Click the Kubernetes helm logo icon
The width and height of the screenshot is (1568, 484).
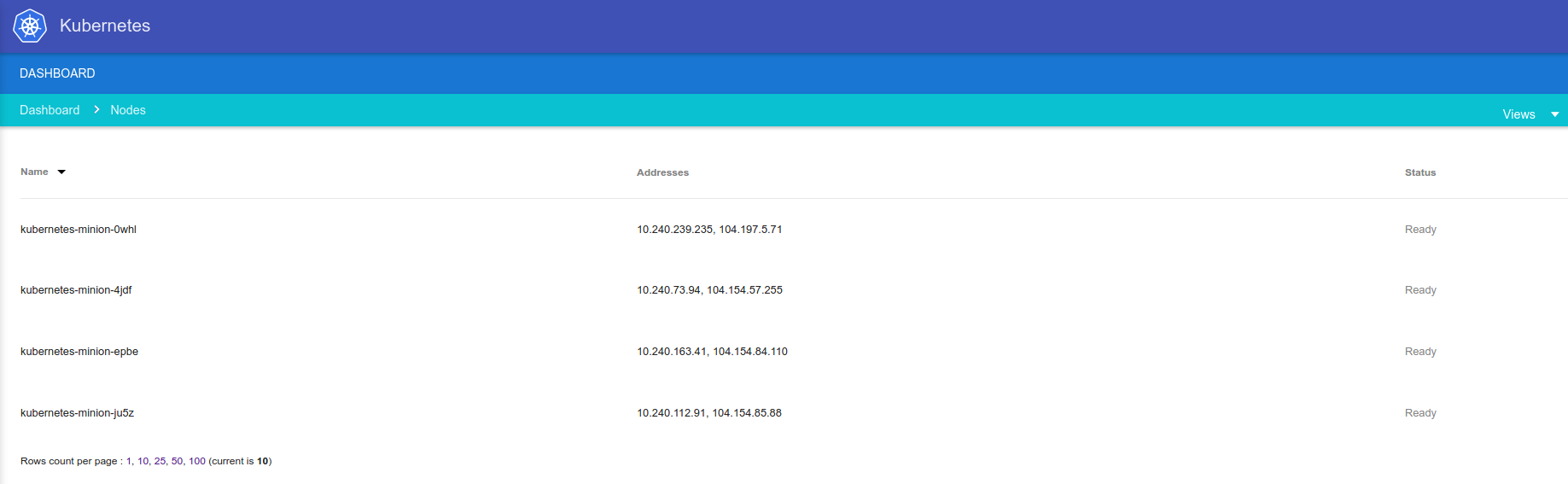30,26
